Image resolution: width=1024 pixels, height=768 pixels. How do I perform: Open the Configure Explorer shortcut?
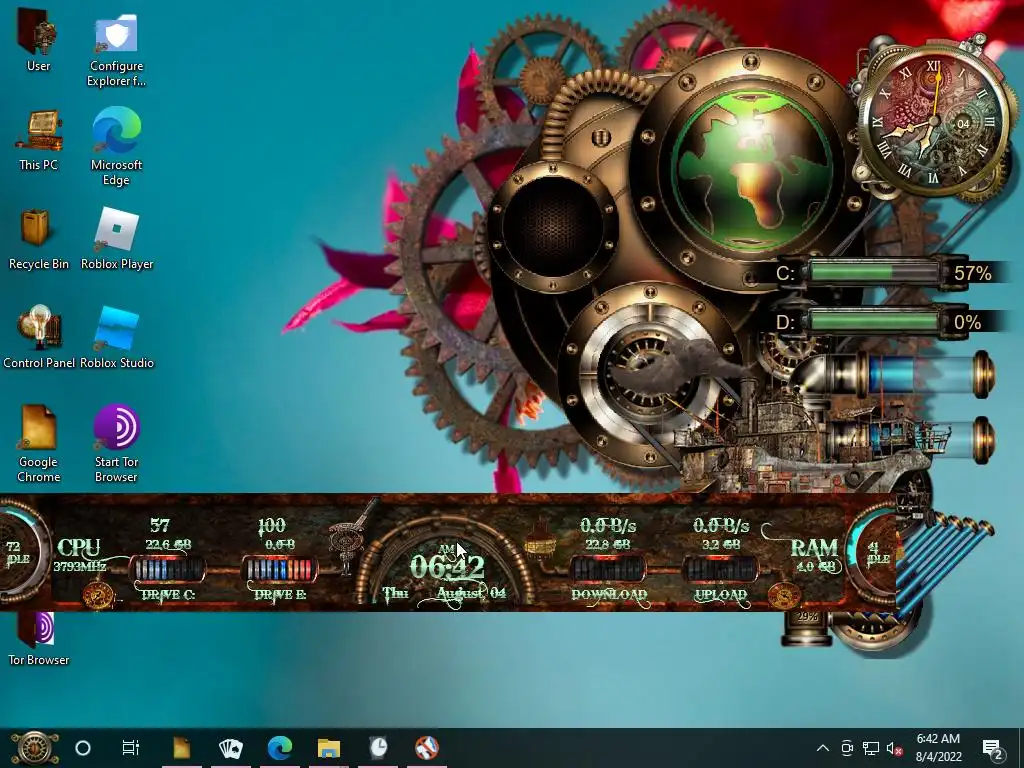(116, 50)
